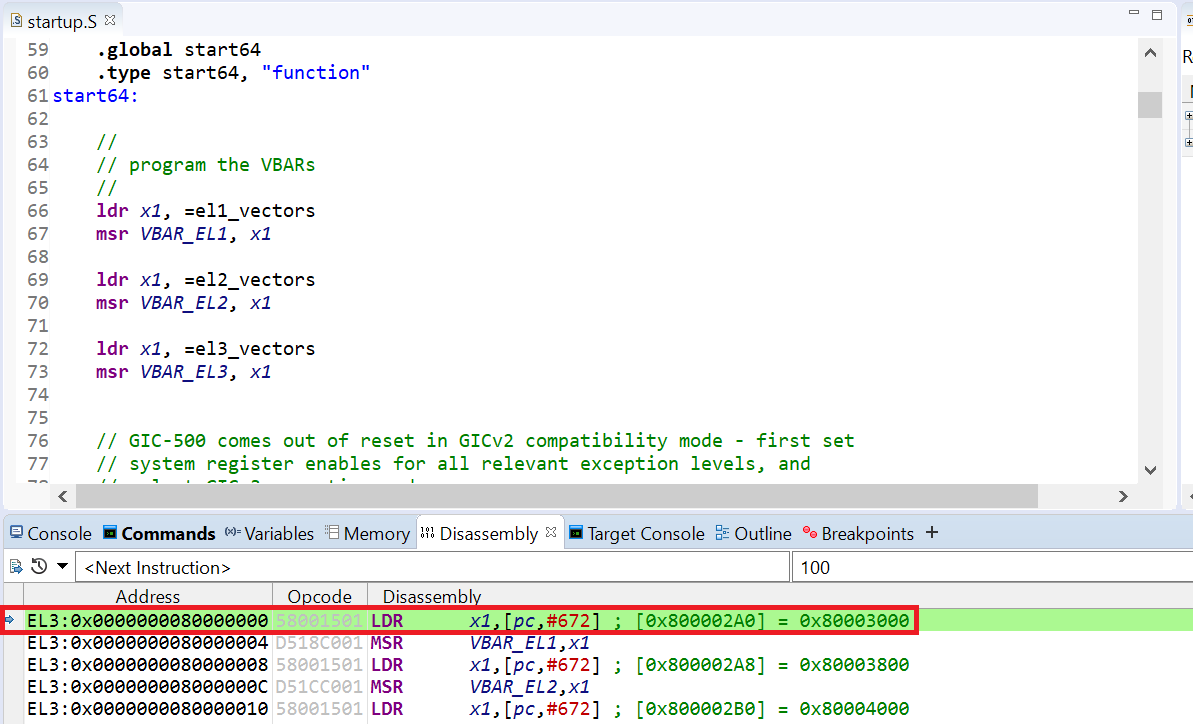1193x724 pixels.
Task: Click the horizontal scrollbar right arrow
Action: (1122, 495)
